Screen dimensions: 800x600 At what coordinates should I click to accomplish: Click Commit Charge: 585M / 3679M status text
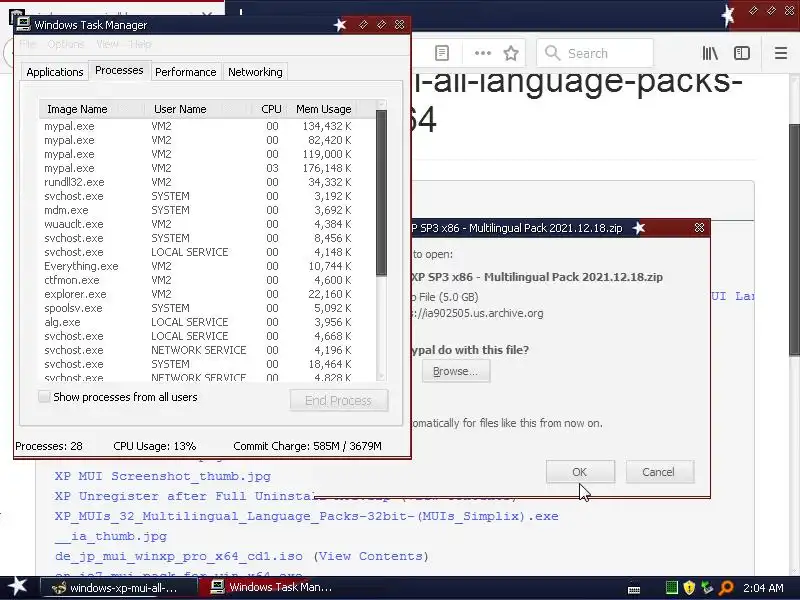coord(308,446)
